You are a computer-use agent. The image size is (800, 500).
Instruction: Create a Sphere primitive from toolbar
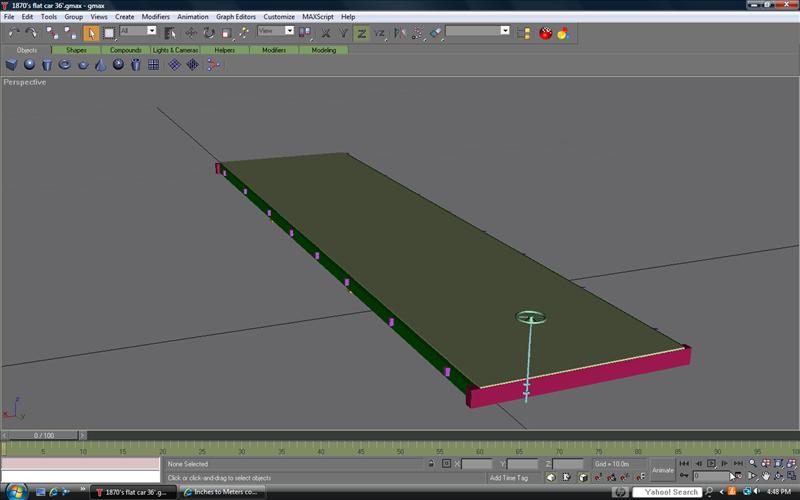30,65
